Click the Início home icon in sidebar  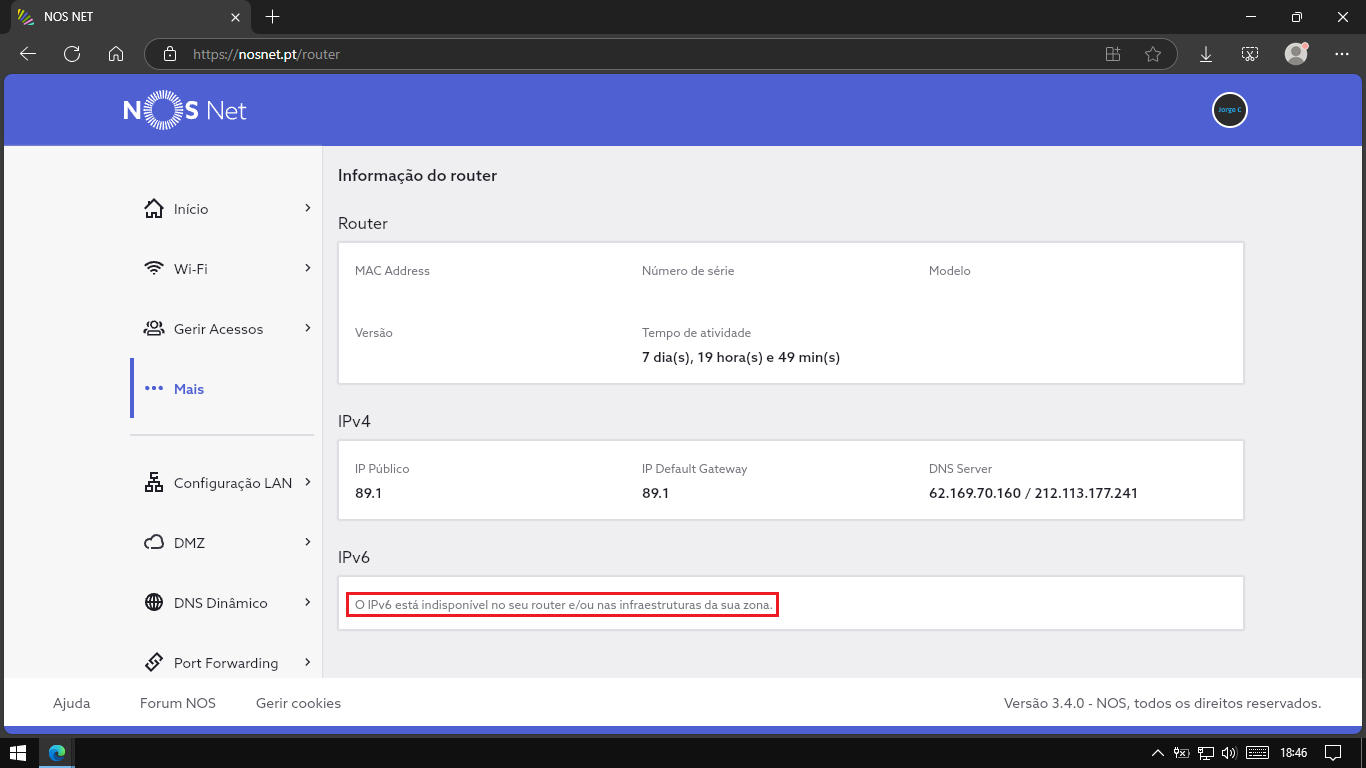154,209
